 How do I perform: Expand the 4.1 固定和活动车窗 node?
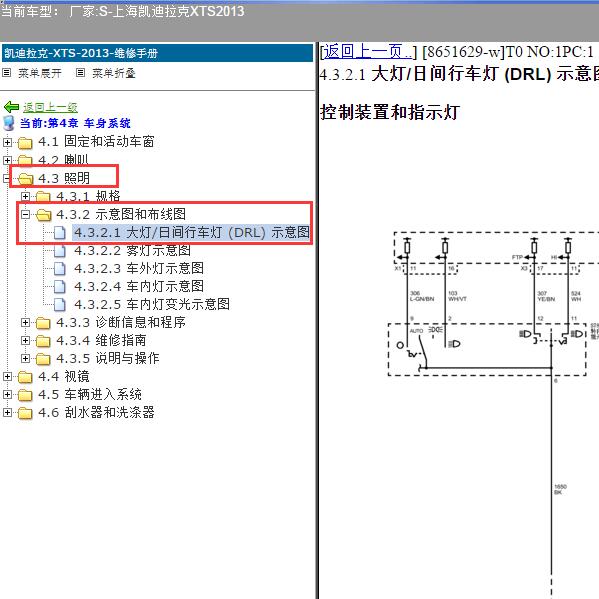(7, 142)
